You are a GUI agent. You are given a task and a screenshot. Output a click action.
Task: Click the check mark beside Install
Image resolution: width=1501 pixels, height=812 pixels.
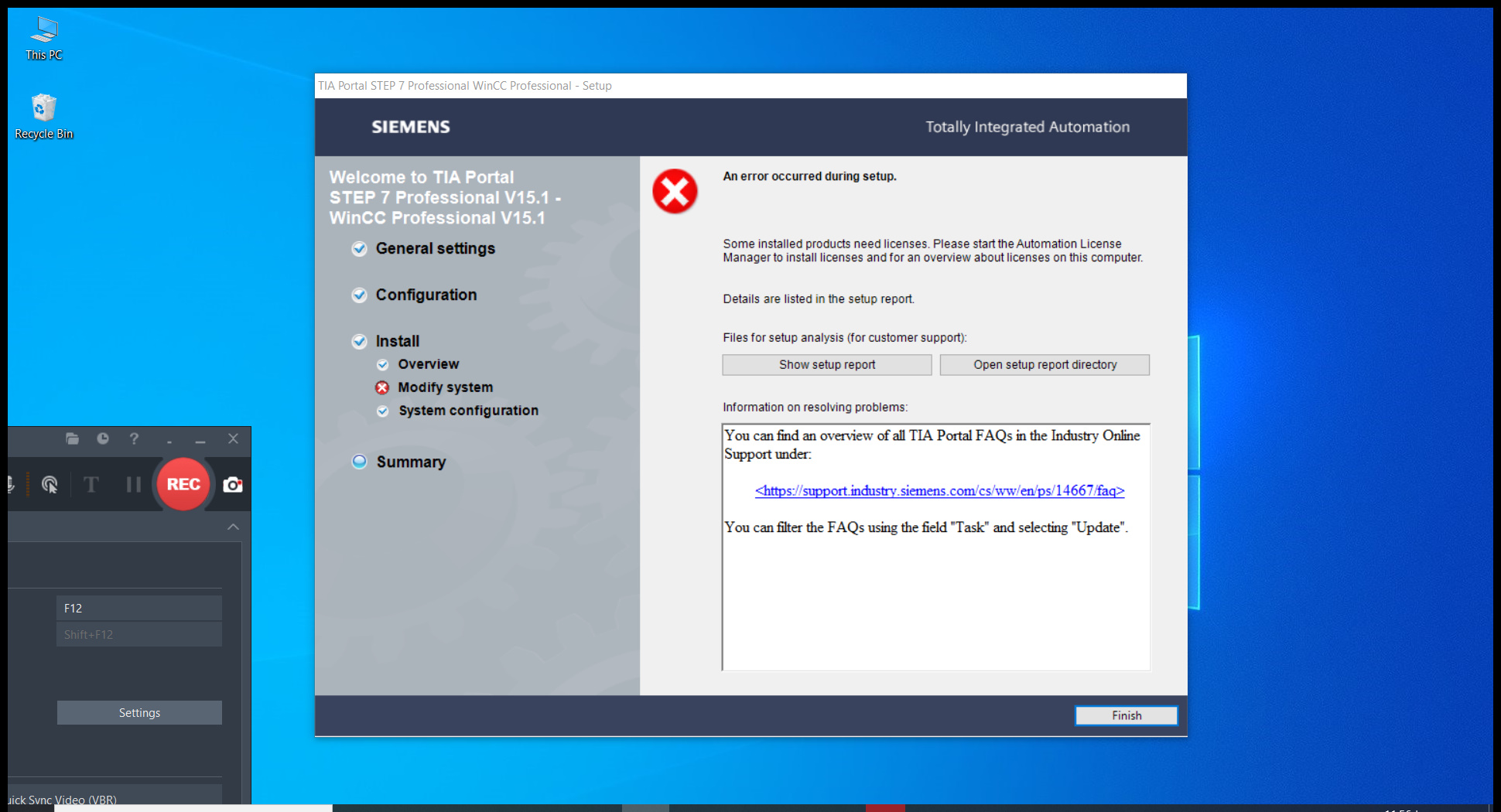359,341
